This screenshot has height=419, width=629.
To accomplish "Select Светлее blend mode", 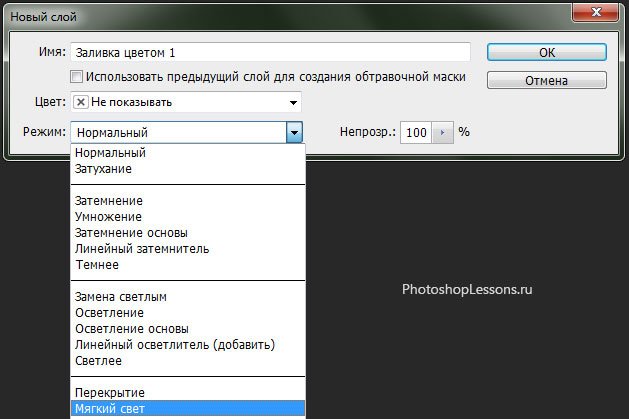I will pyautogui.click(x=98, y=360).
